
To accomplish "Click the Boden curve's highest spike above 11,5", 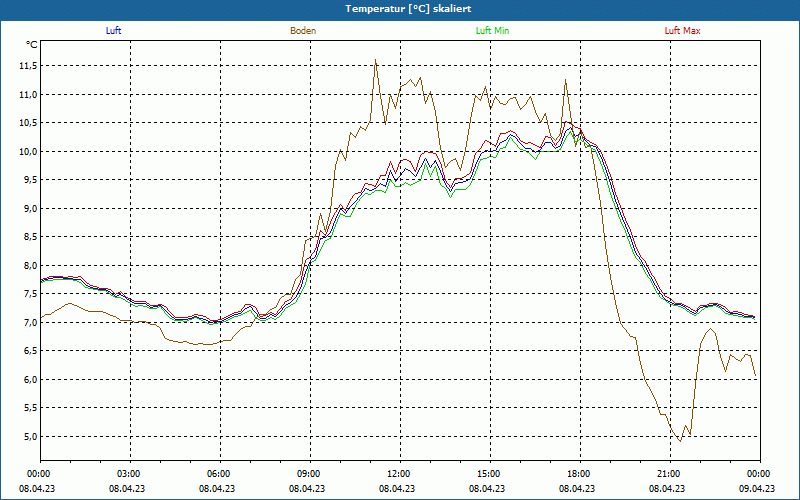I will (376, 60).
